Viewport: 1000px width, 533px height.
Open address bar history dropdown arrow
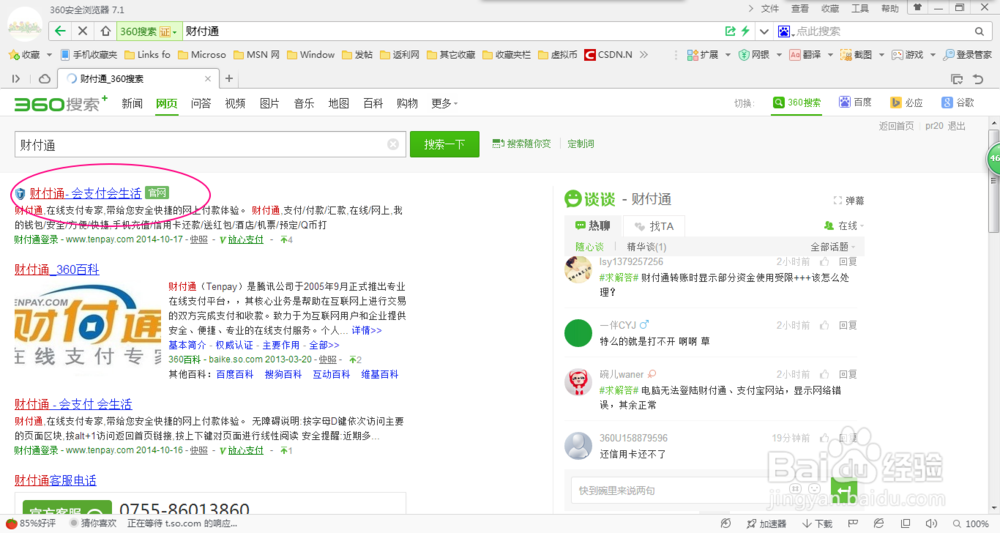pos(763,31)
